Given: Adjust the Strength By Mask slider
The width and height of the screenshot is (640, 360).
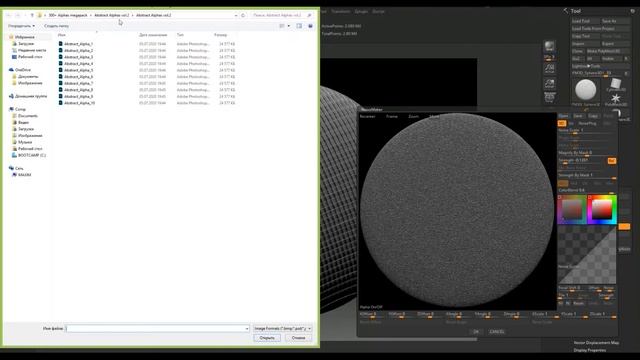Looking at the screenshot, I should tap(587, 176).
